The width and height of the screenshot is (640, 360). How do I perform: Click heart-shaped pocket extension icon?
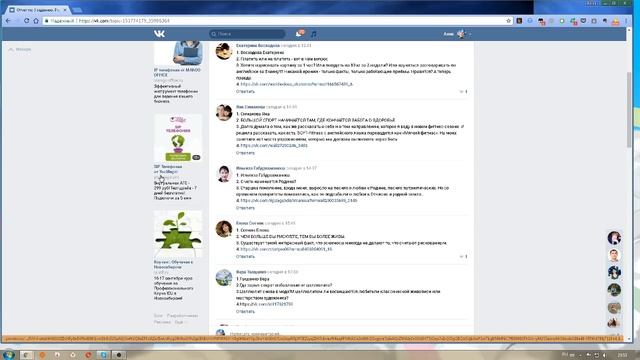pos(583,21)
